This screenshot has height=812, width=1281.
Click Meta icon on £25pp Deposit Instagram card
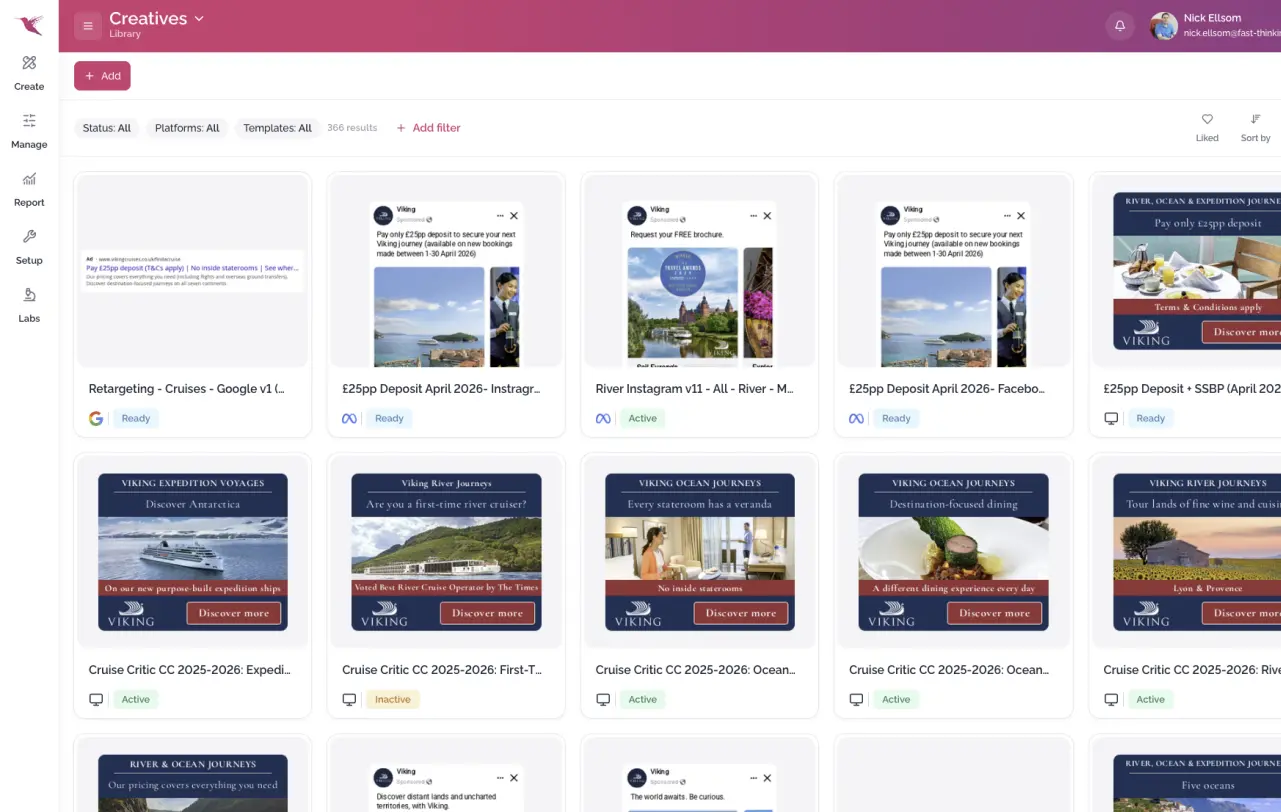[x=349, y=418]
